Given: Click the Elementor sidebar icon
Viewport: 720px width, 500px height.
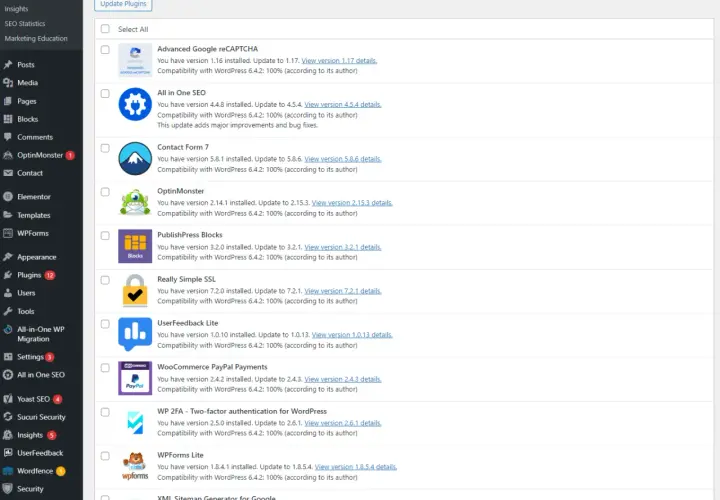Looking at the screenshot, I should pos(8,197).
